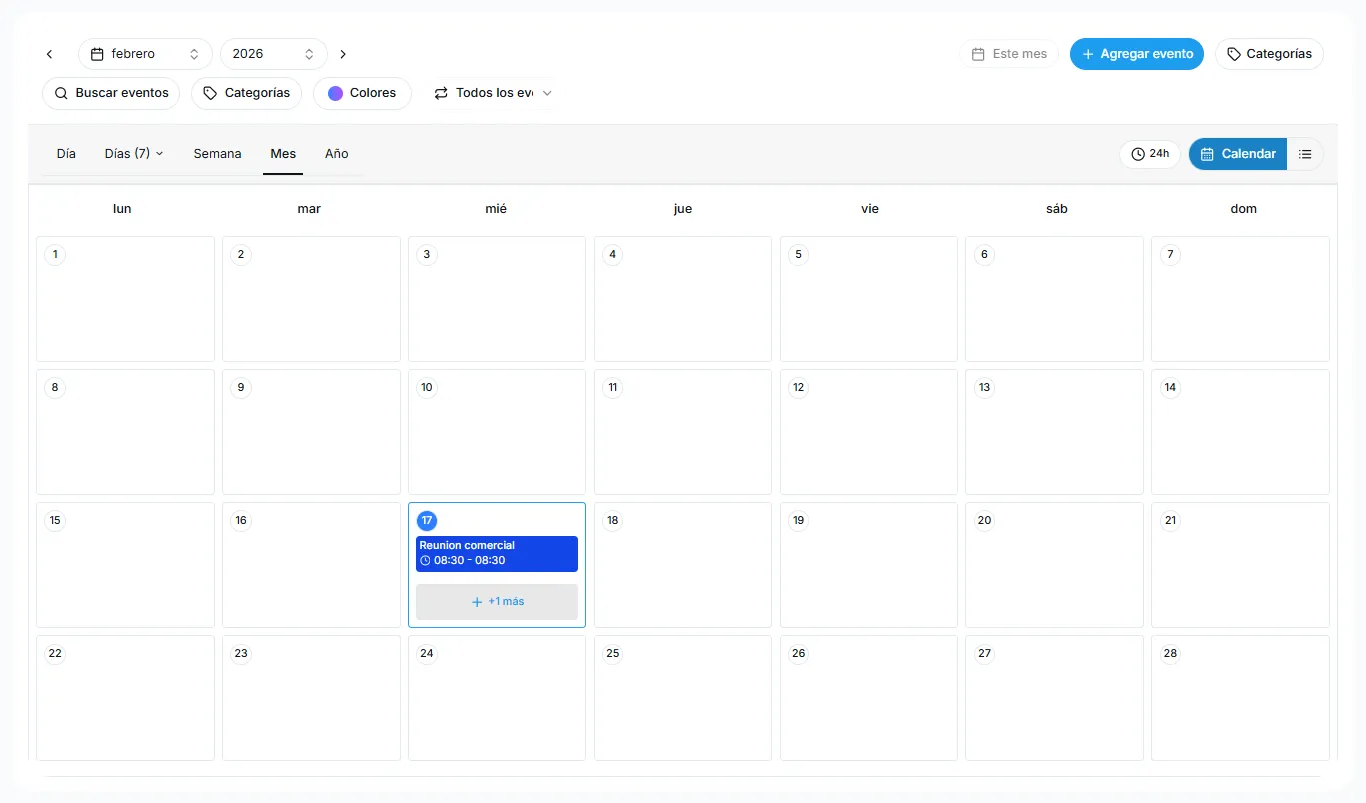Expand the Todos los eventos filter
Screen dimensions: 1366x803
pyautogui.click(x=493, y=93)
